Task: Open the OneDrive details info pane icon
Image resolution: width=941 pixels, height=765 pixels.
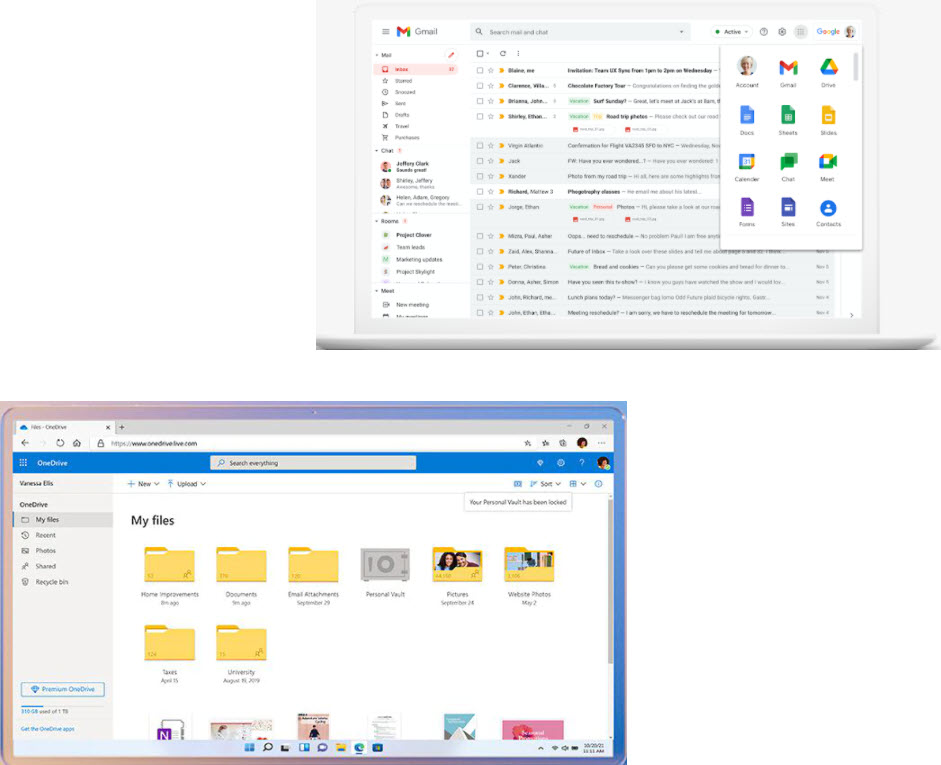Action: pos(598,484)
